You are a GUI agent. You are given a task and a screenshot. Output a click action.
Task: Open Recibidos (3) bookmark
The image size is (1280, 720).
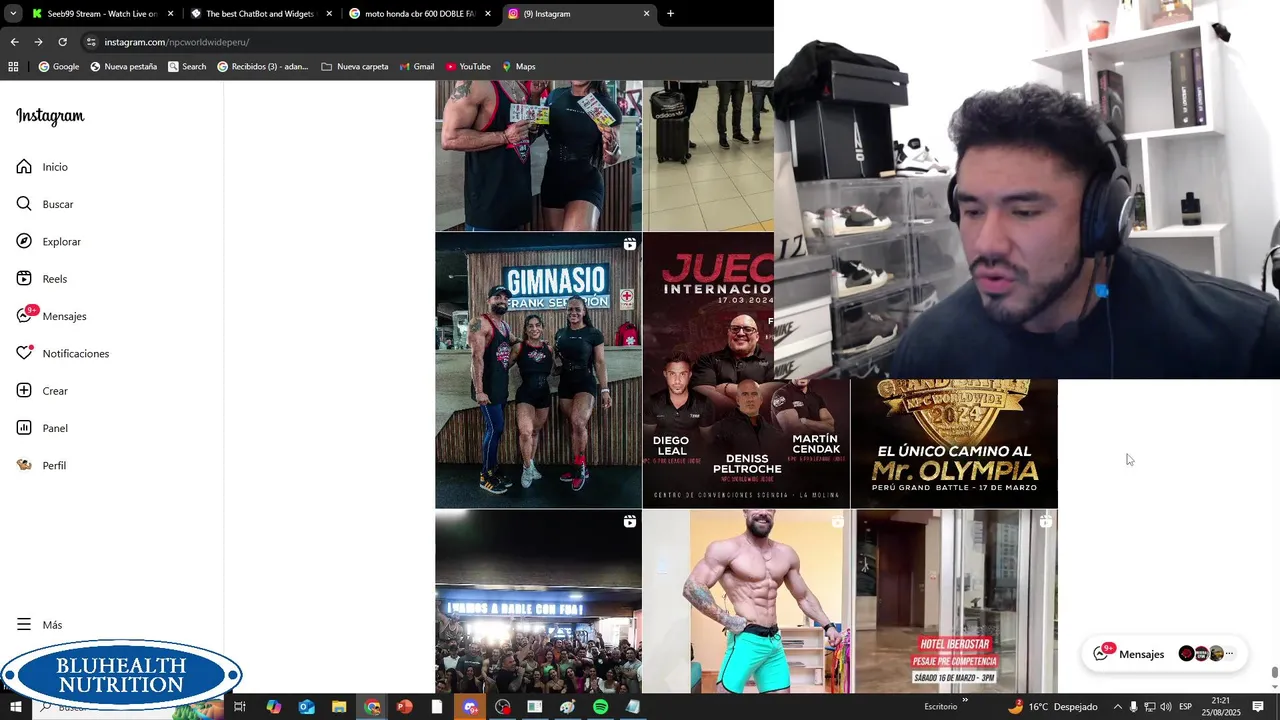point(263,67)
